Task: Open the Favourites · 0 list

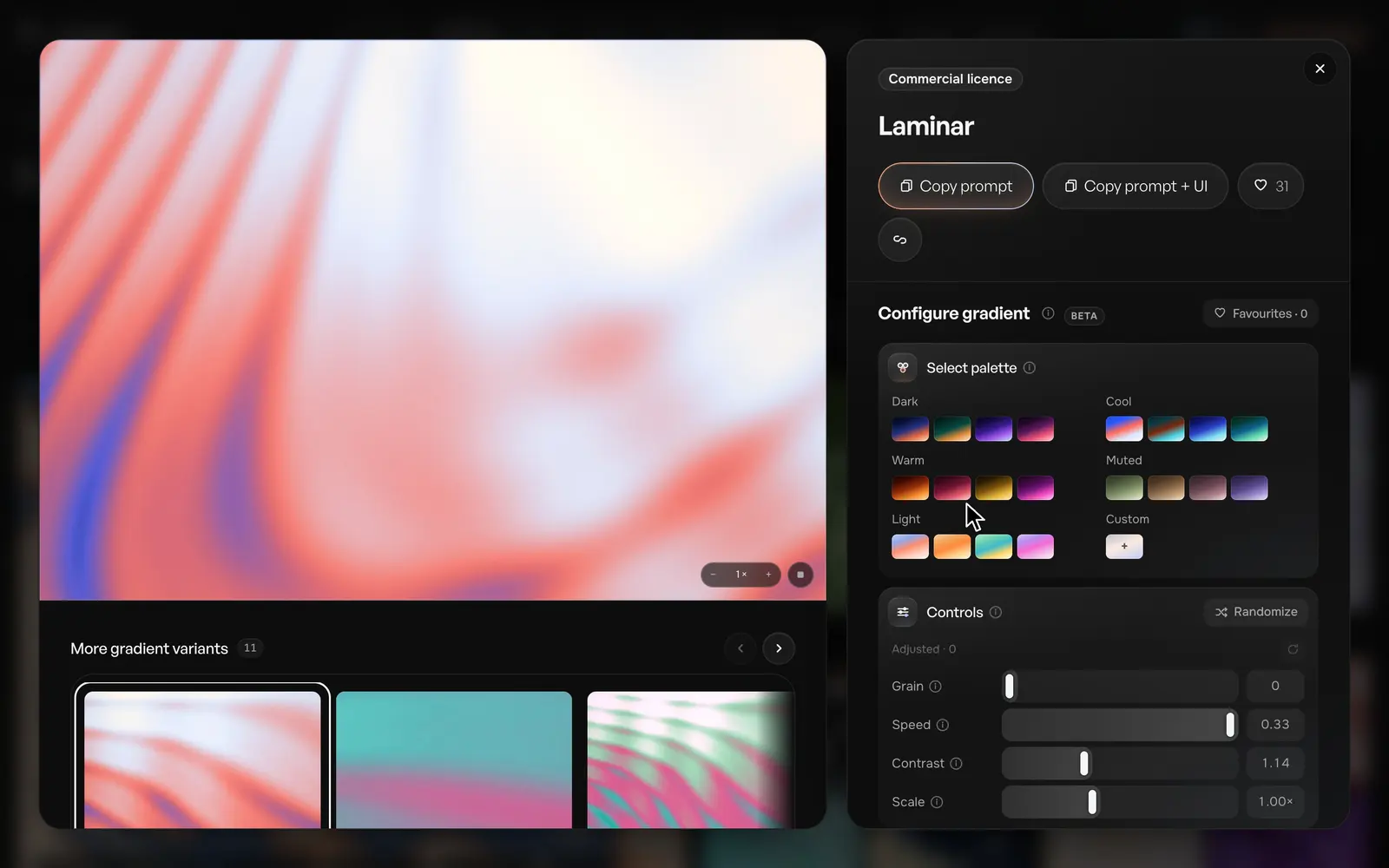Action: coord(1261,313)
